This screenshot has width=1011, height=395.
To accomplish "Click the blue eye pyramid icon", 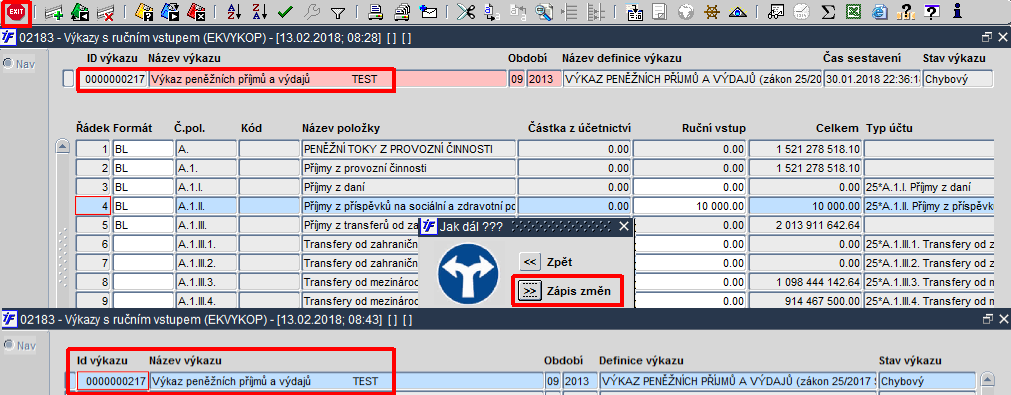I will [x=737, y=12].
